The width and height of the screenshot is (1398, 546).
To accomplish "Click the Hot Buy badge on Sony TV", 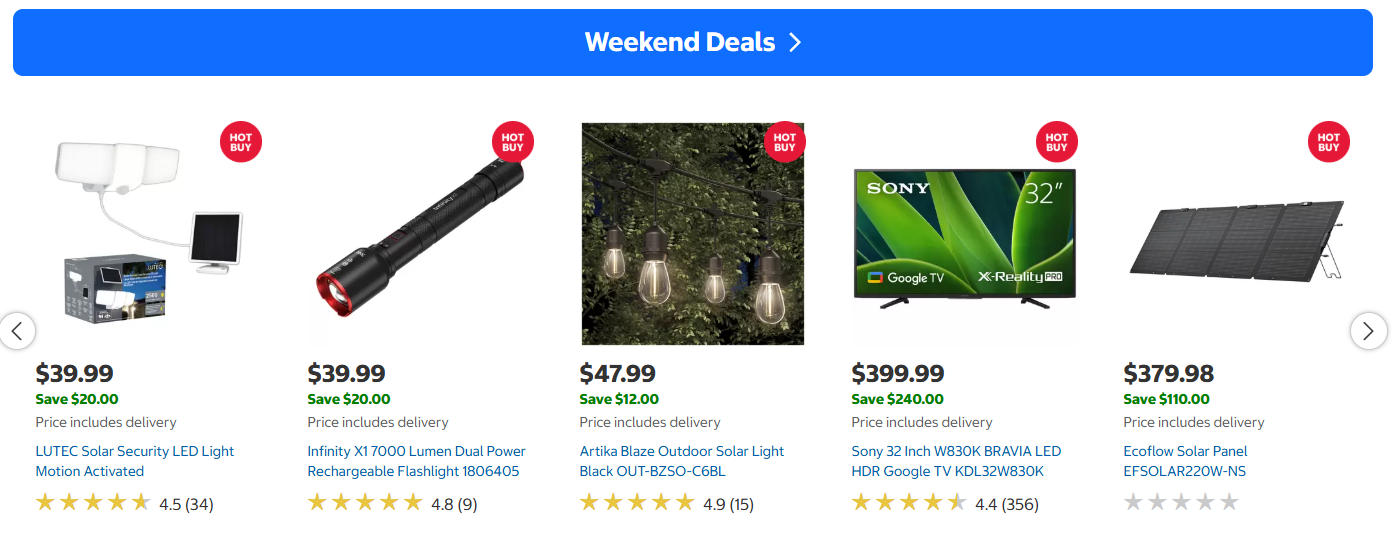I will (x=1057, y=143).
